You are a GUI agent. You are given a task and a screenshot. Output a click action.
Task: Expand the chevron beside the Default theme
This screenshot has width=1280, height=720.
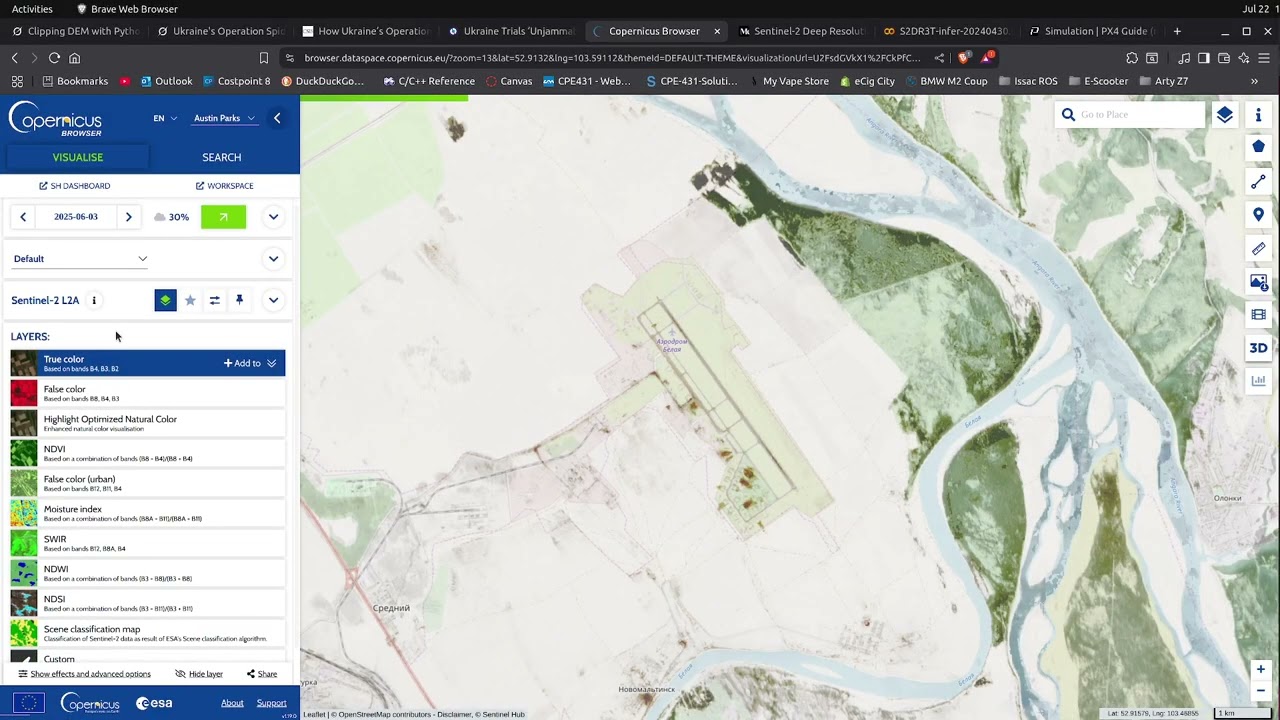click(x=273, y=259)
